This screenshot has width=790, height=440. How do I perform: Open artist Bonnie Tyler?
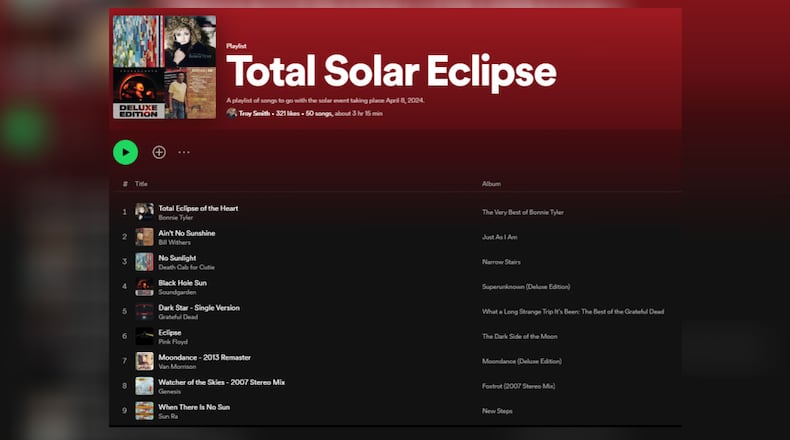pos(175,218)
